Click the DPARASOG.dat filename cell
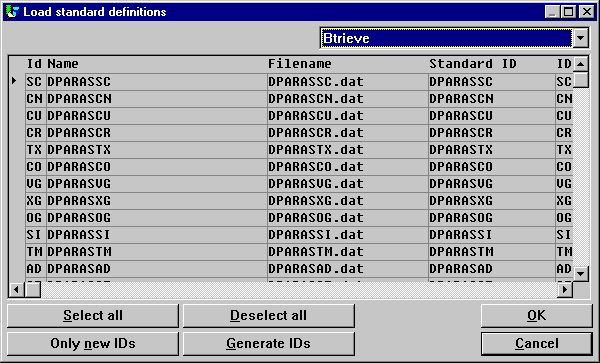 pyautogui.click(x=347, y=218)
